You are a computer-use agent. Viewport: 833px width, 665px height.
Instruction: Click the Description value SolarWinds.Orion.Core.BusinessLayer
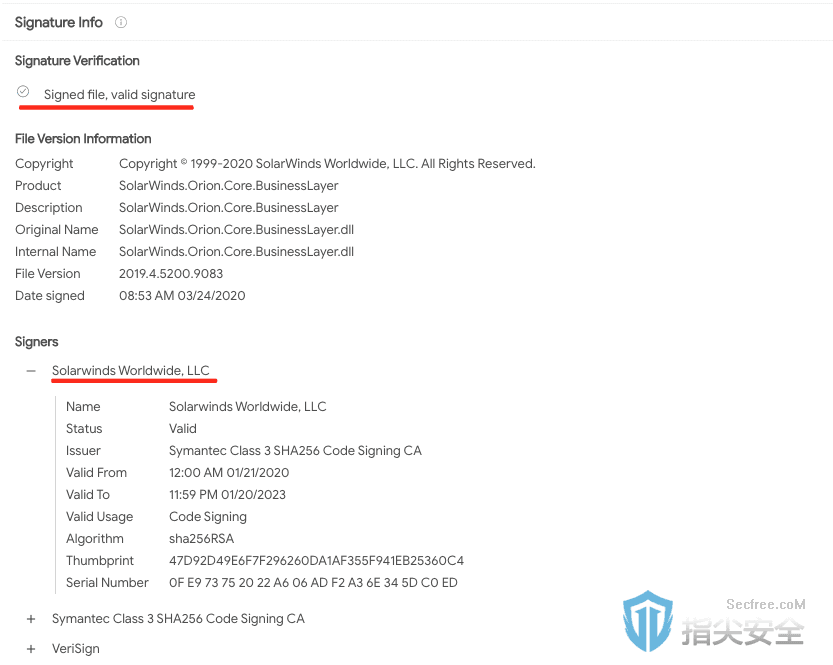click(228, 208)
